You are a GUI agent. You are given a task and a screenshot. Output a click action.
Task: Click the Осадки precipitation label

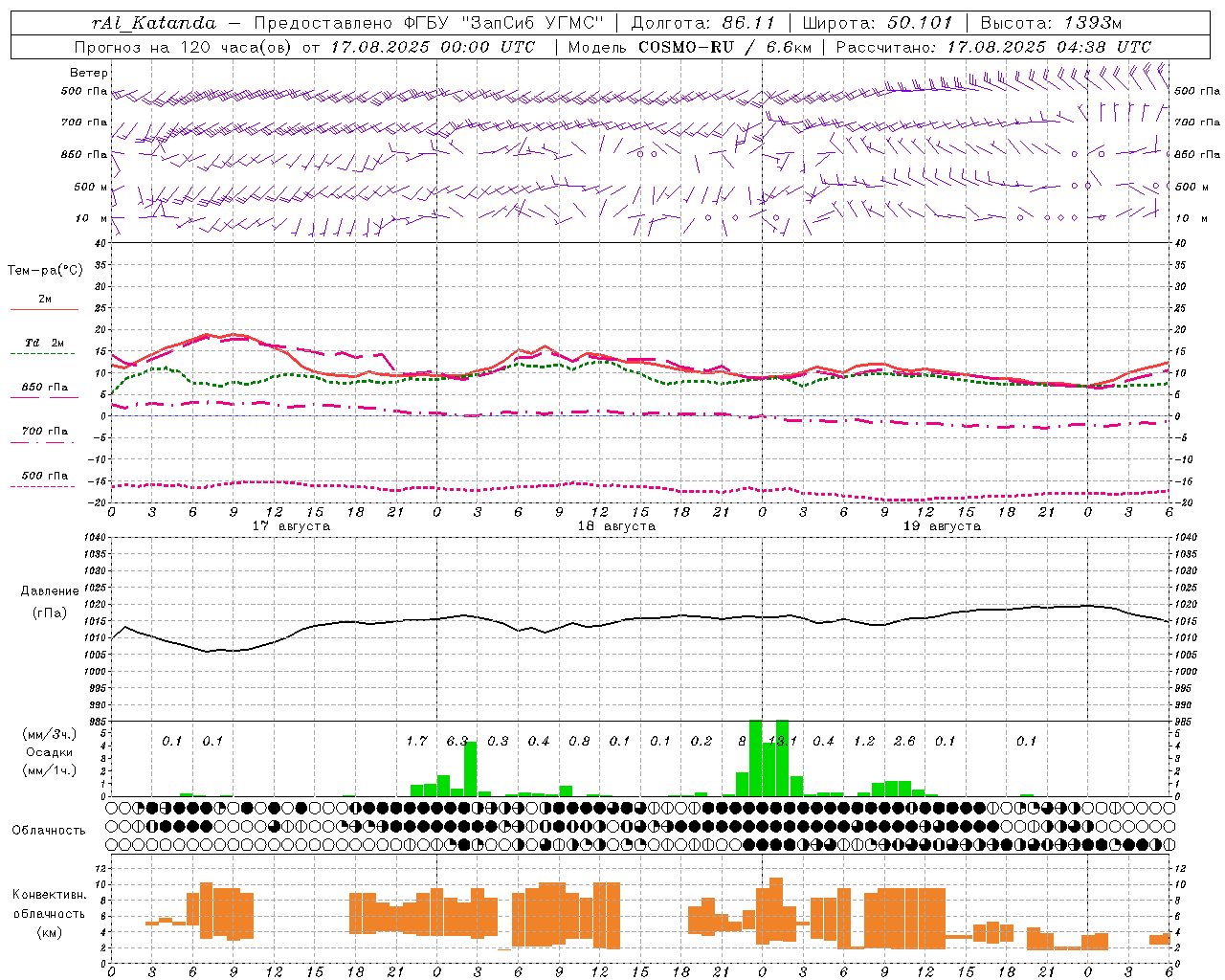(50, 752)
